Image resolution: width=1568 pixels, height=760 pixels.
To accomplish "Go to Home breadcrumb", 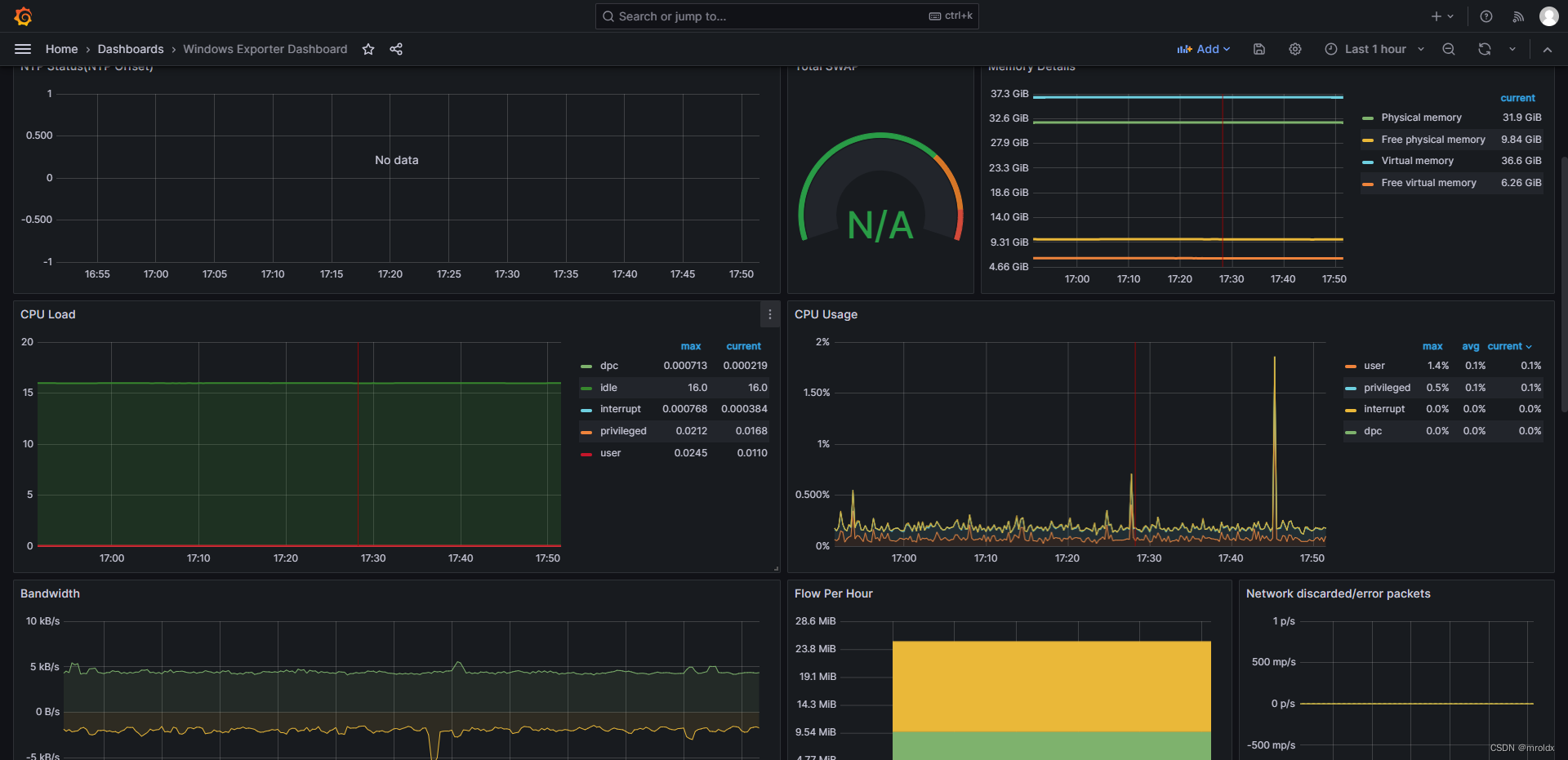I will click(62, 49).
